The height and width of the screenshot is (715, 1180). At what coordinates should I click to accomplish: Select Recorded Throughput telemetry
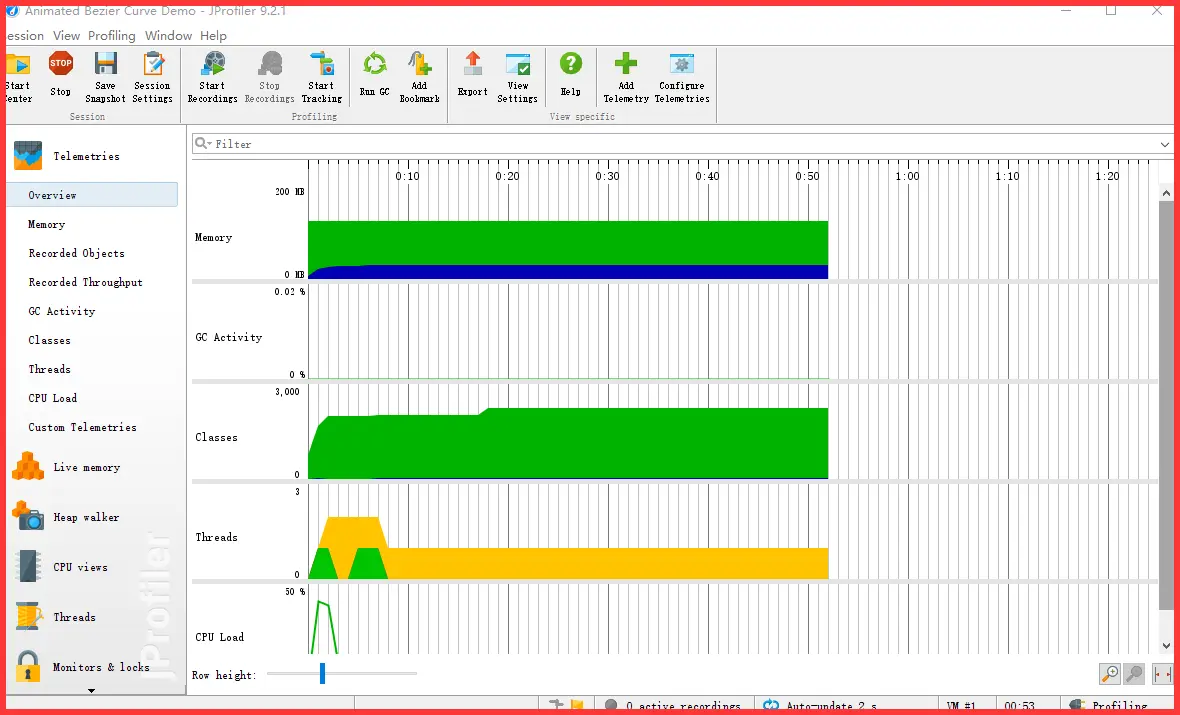(x=86, y=282)
